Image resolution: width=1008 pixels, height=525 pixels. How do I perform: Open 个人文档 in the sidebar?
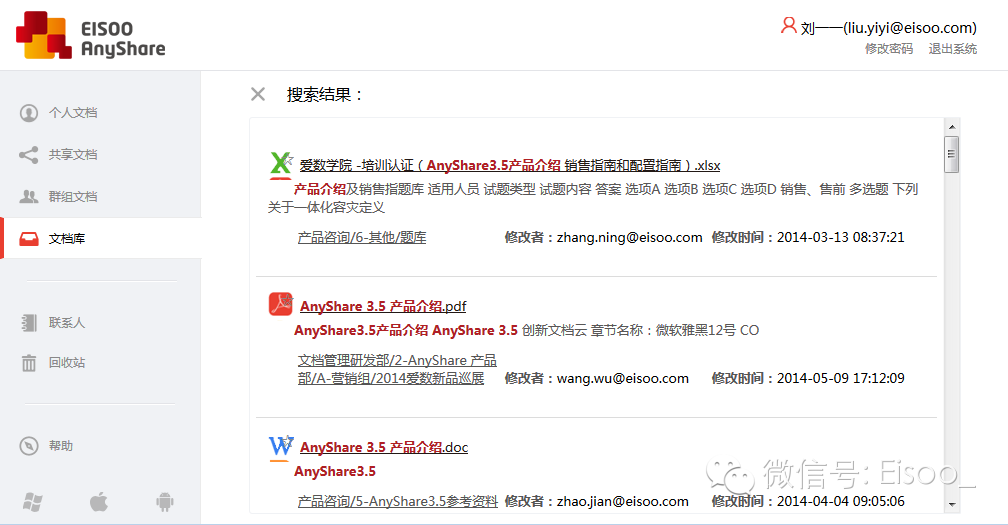(x=73, y=112)
